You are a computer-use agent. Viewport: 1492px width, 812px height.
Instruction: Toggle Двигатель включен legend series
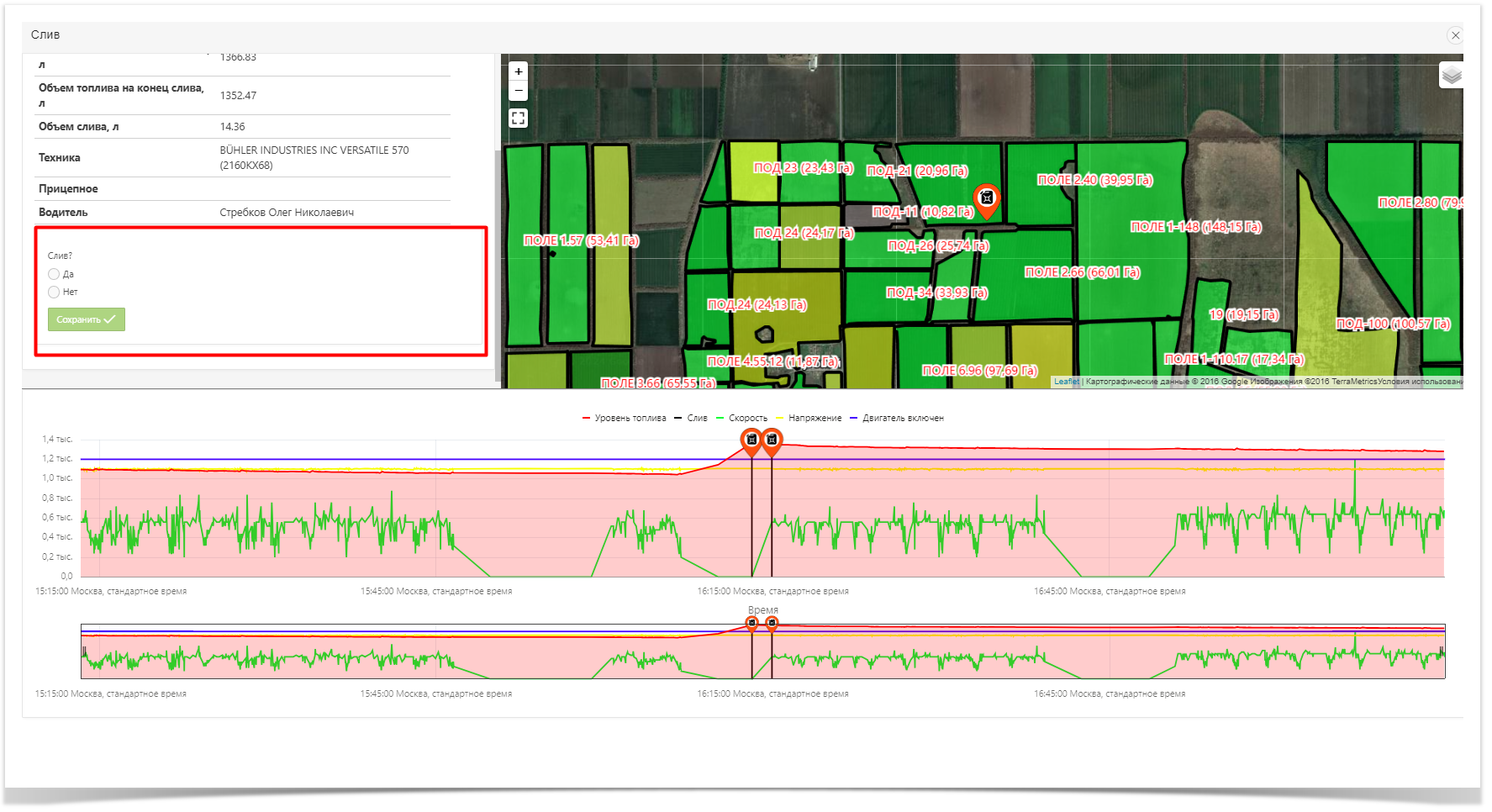click(897, 418)
